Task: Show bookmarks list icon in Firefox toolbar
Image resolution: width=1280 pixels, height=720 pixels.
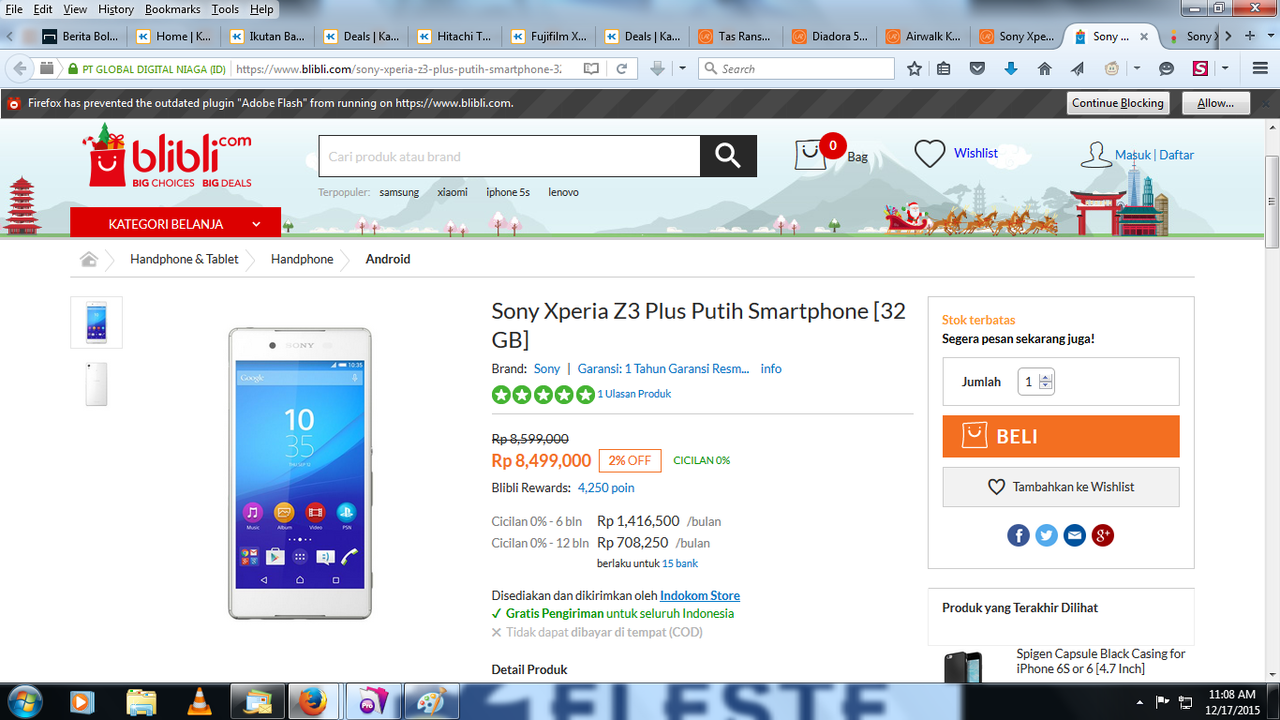Action: point(945,69)
